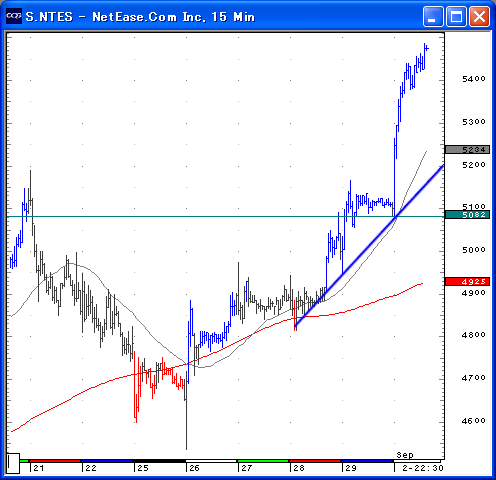Click the Sep month label
Viewport: 496px width, 480px height.
[405, 455]
